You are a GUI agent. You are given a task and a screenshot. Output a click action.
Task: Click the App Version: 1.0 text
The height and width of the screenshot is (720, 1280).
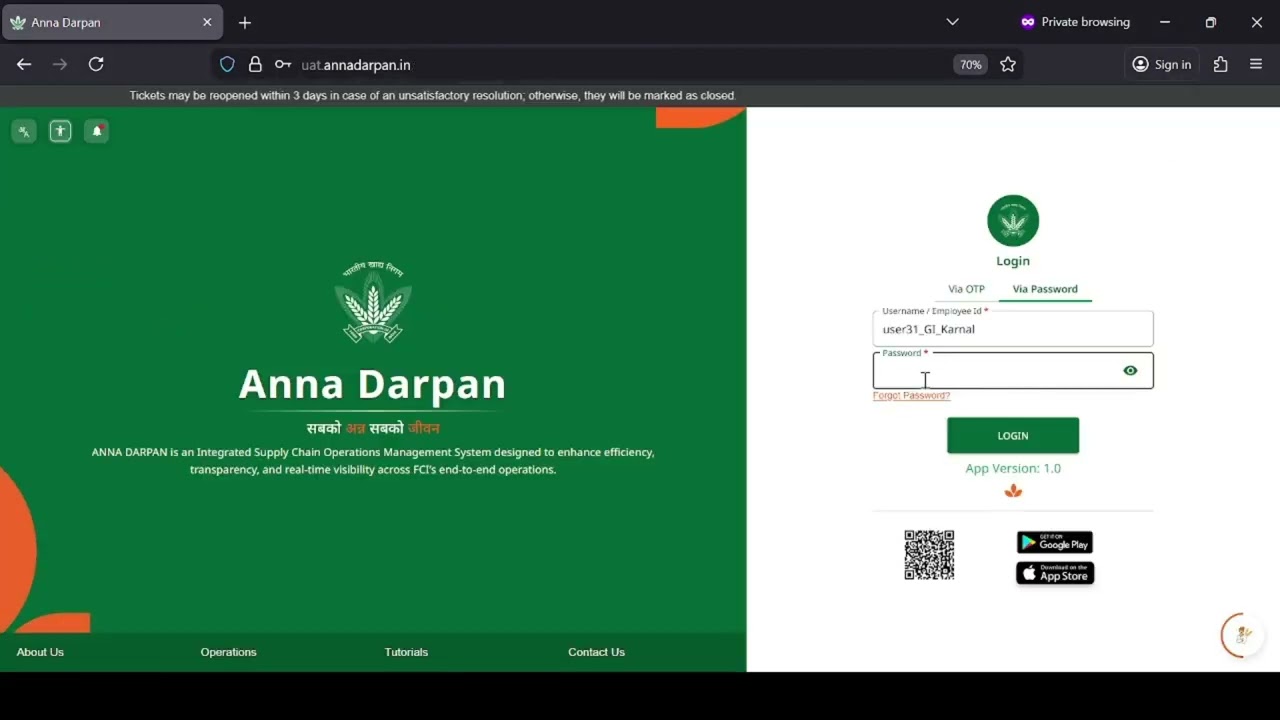(1013, 469)
